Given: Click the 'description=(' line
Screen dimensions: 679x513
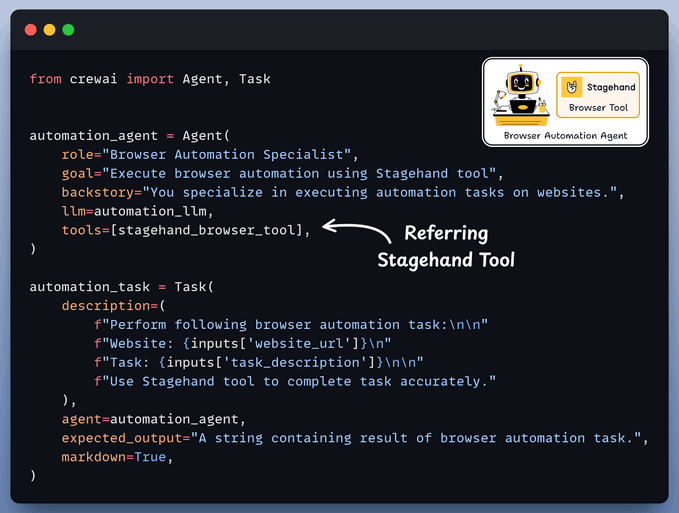Looking at the screenshot, I should point(113,306).
